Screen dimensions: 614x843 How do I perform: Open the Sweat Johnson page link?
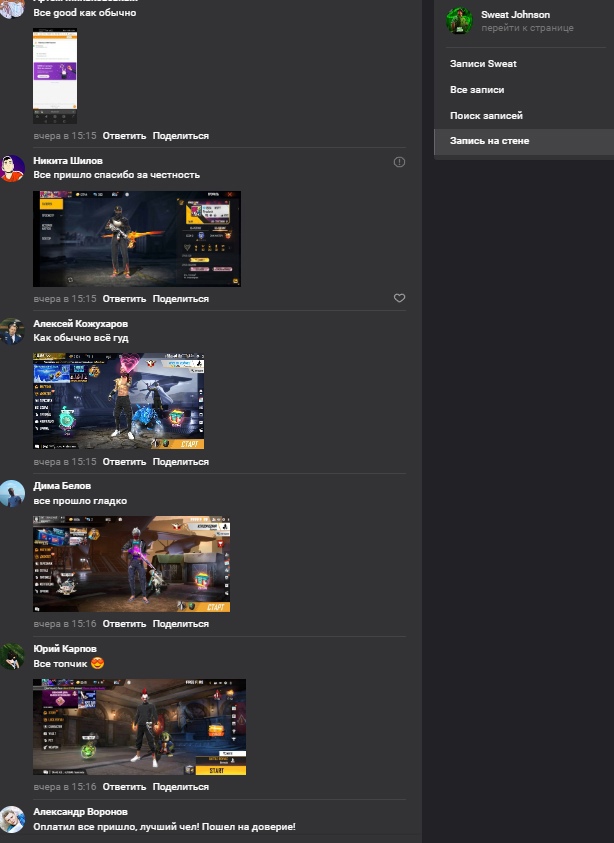pyautogui.click(x=527, y=28)
